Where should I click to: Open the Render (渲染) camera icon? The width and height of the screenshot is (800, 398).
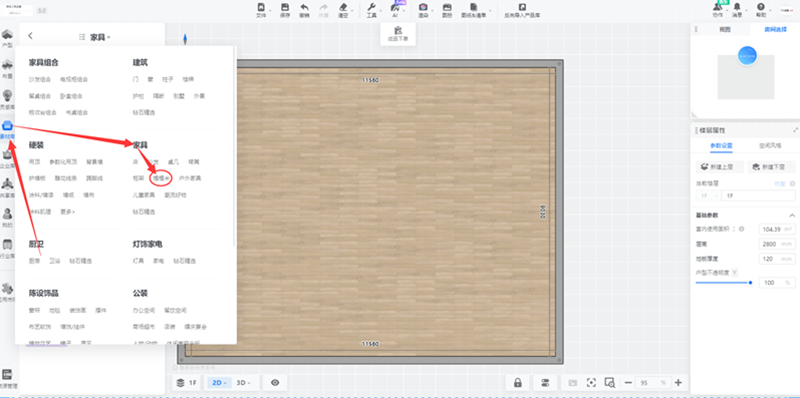click(x=423, y=8)
